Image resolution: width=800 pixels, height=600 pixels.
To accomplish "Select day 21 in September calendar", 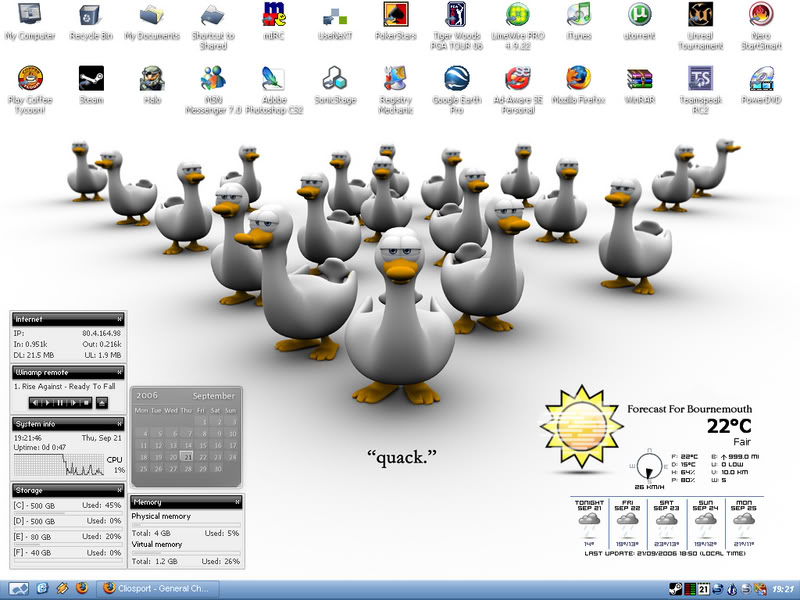I will tap(187, 457).
